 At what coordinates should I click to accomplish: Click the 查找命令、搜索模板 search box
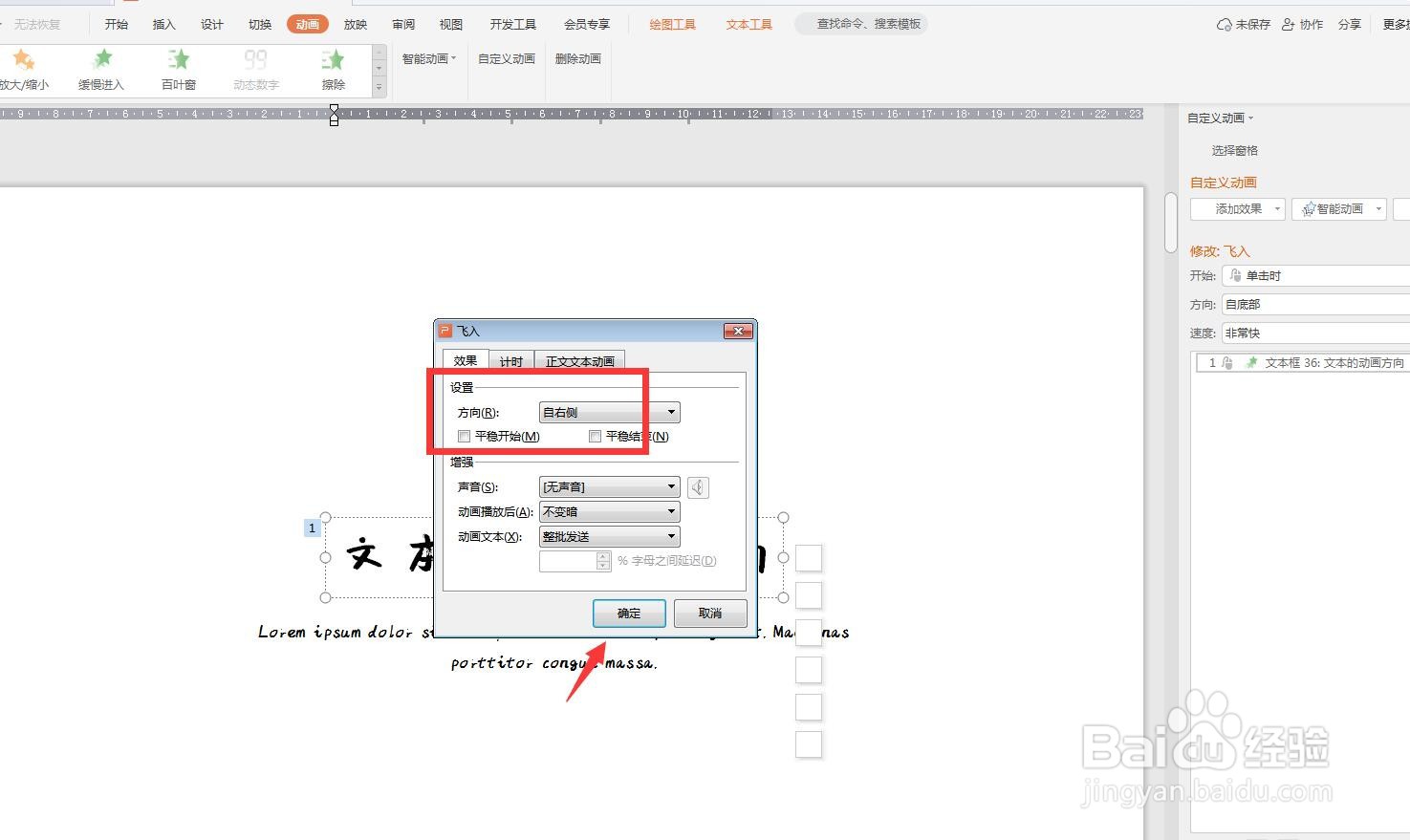pos(861,24)
